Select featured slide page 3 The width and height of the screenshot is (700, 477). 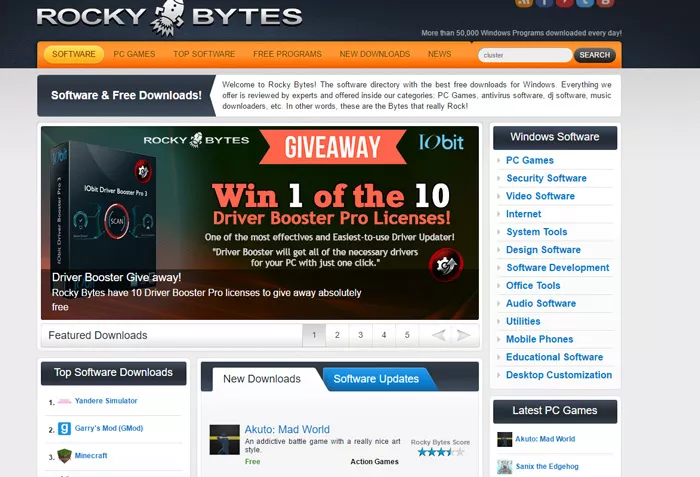coord(360,335)
